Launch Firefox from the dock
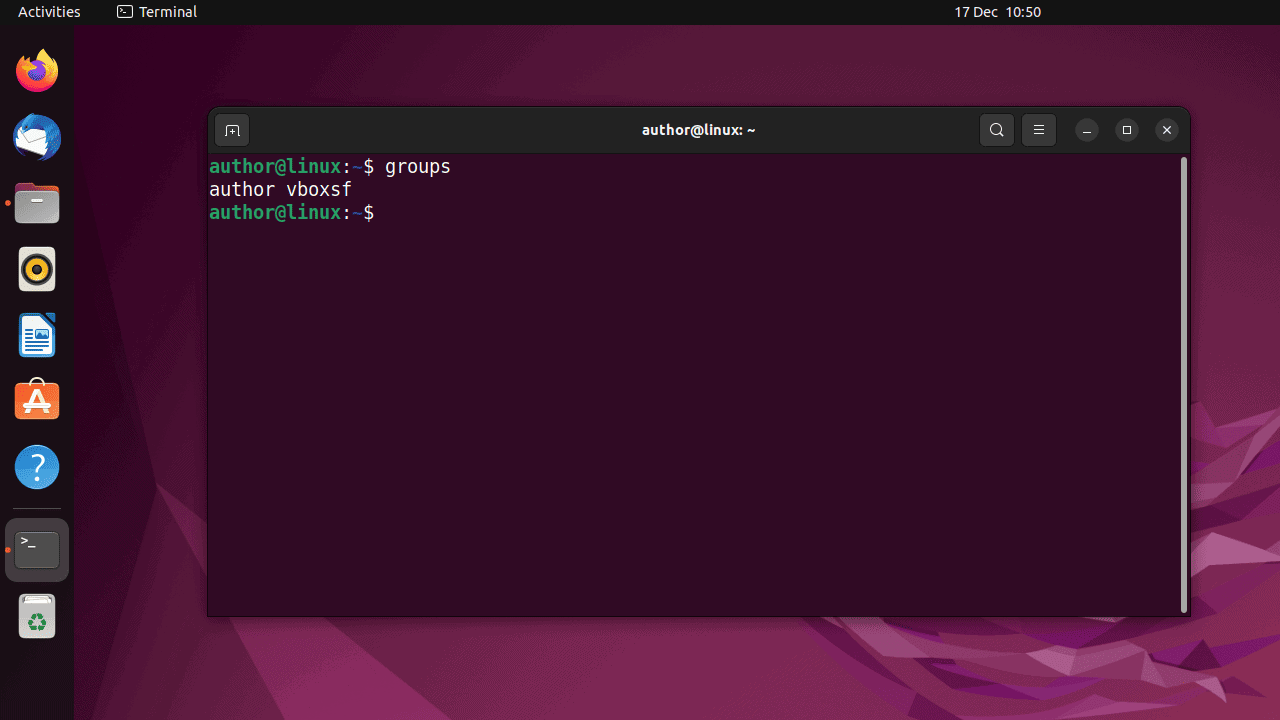1280x720 pixels. pos(37,71)
